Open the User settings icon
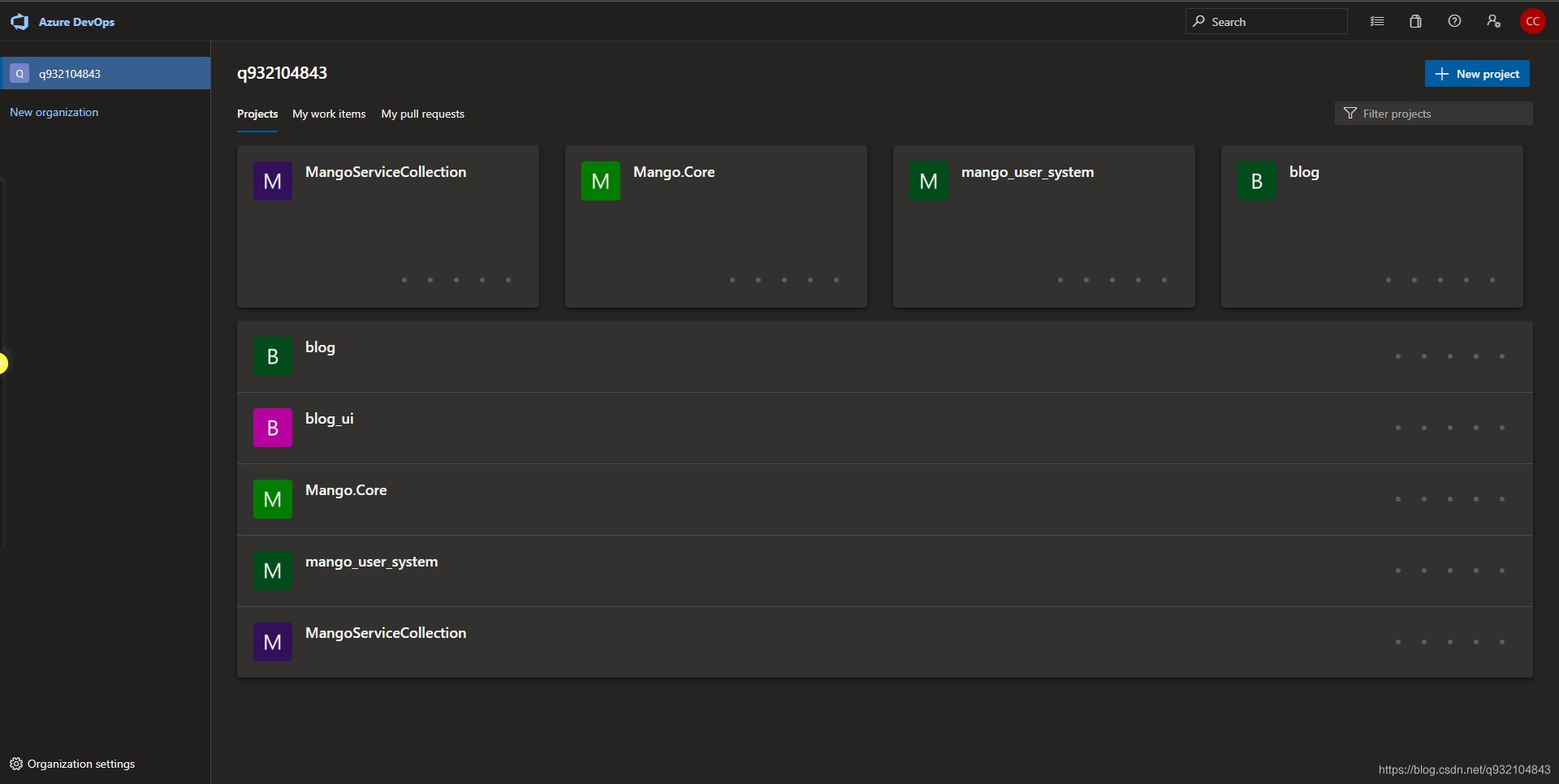 1494,22
